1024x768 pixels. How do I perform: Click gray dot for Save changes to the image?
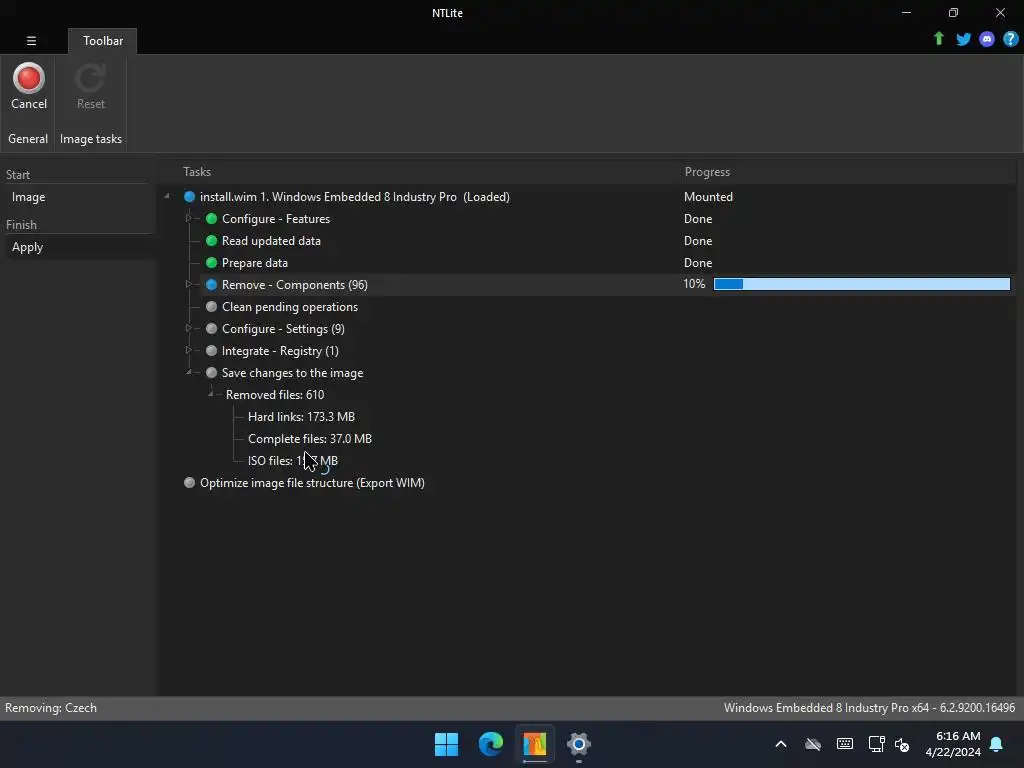(x=212, y=373)
